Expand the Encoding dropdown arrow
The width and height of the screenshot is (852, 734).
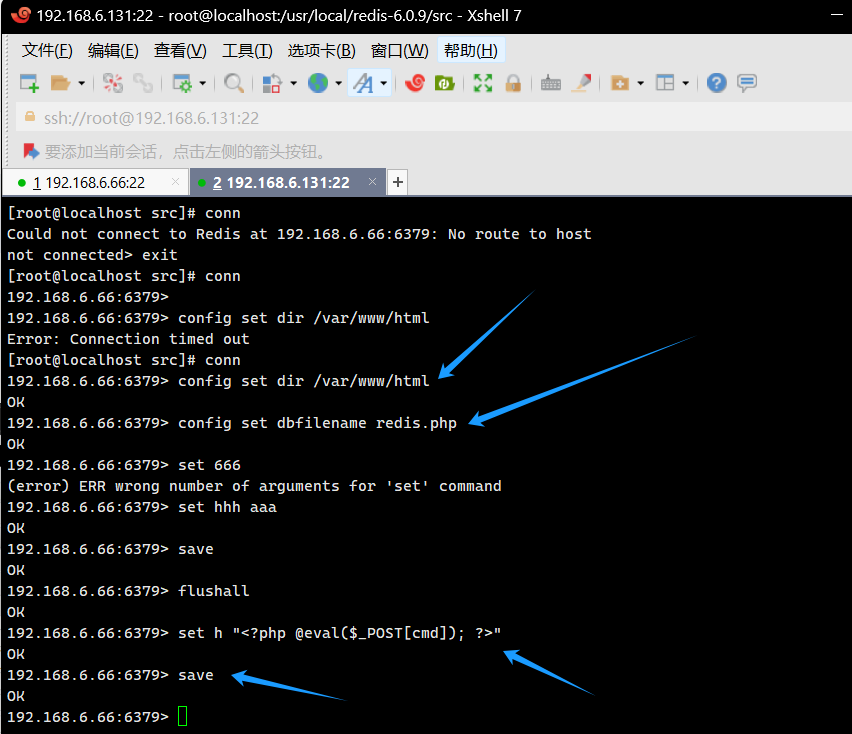tap(339, 83)
